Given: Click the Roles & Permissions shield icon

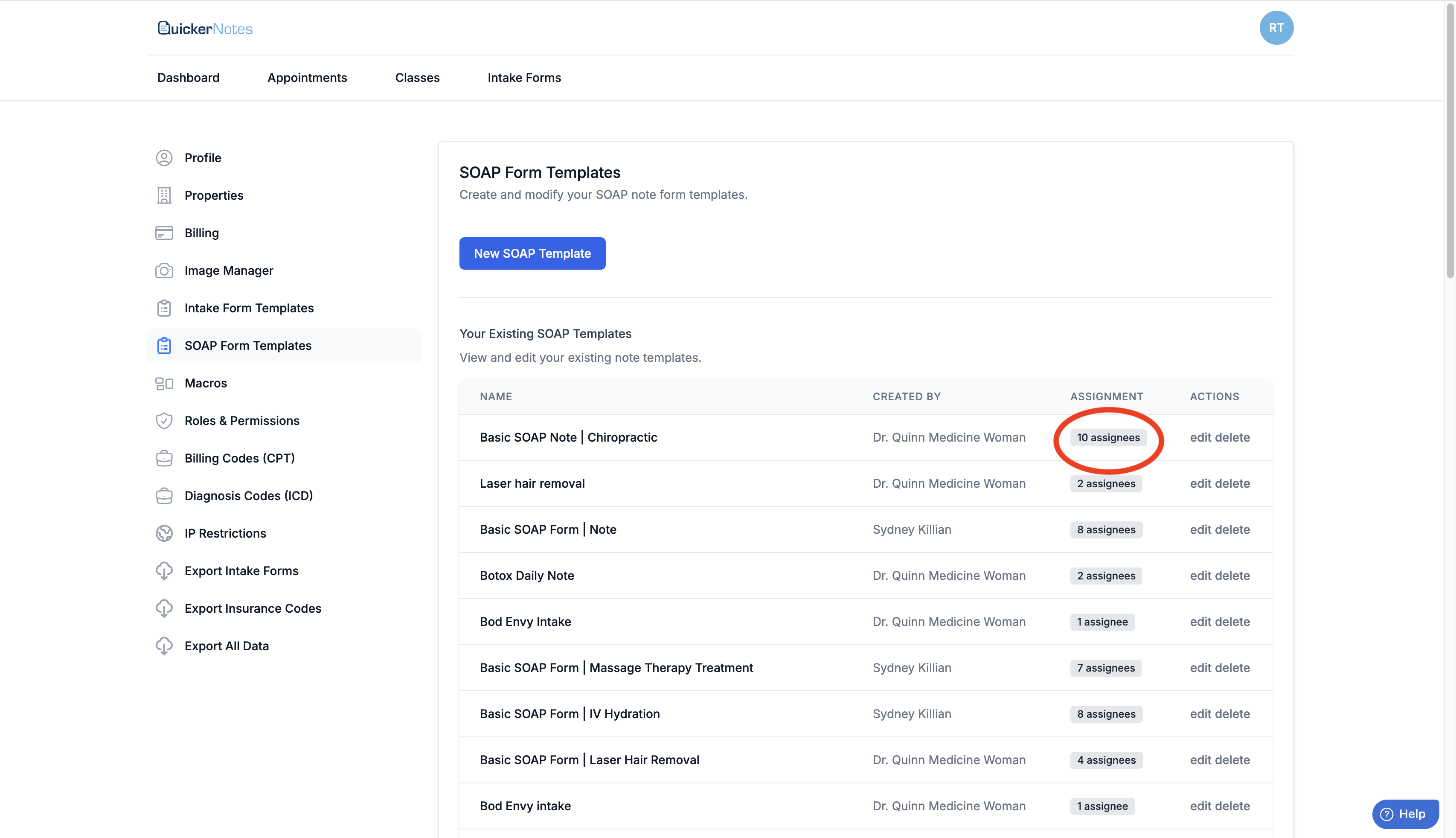Looking at the screenshot, I should (x=164, y=421).
